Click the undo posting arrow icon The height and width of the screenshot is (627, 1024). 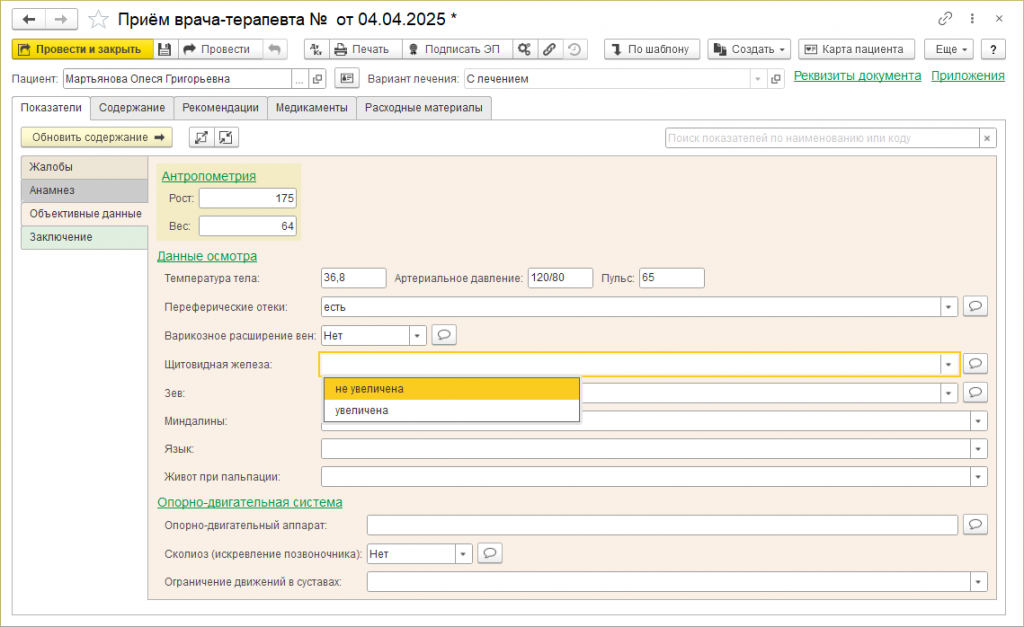pyautogui.click(x=275, y=49)
